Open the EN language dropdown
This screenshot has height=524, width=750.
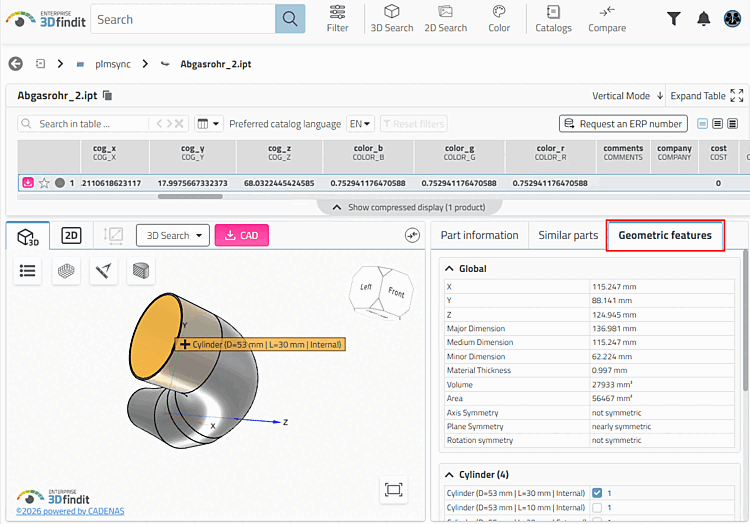(360, 124)
